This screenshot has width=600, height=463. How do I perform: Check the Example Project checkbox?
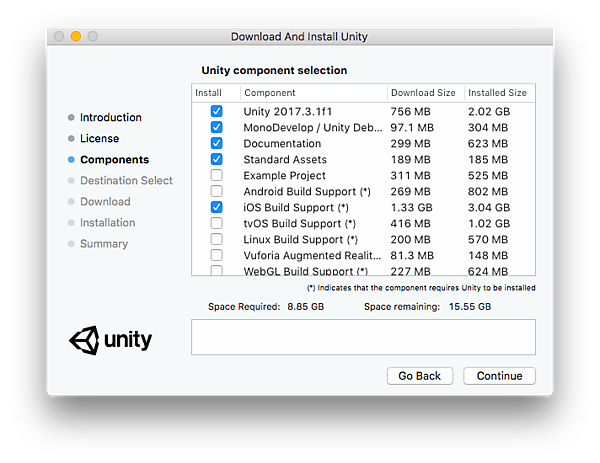(216, 175)
